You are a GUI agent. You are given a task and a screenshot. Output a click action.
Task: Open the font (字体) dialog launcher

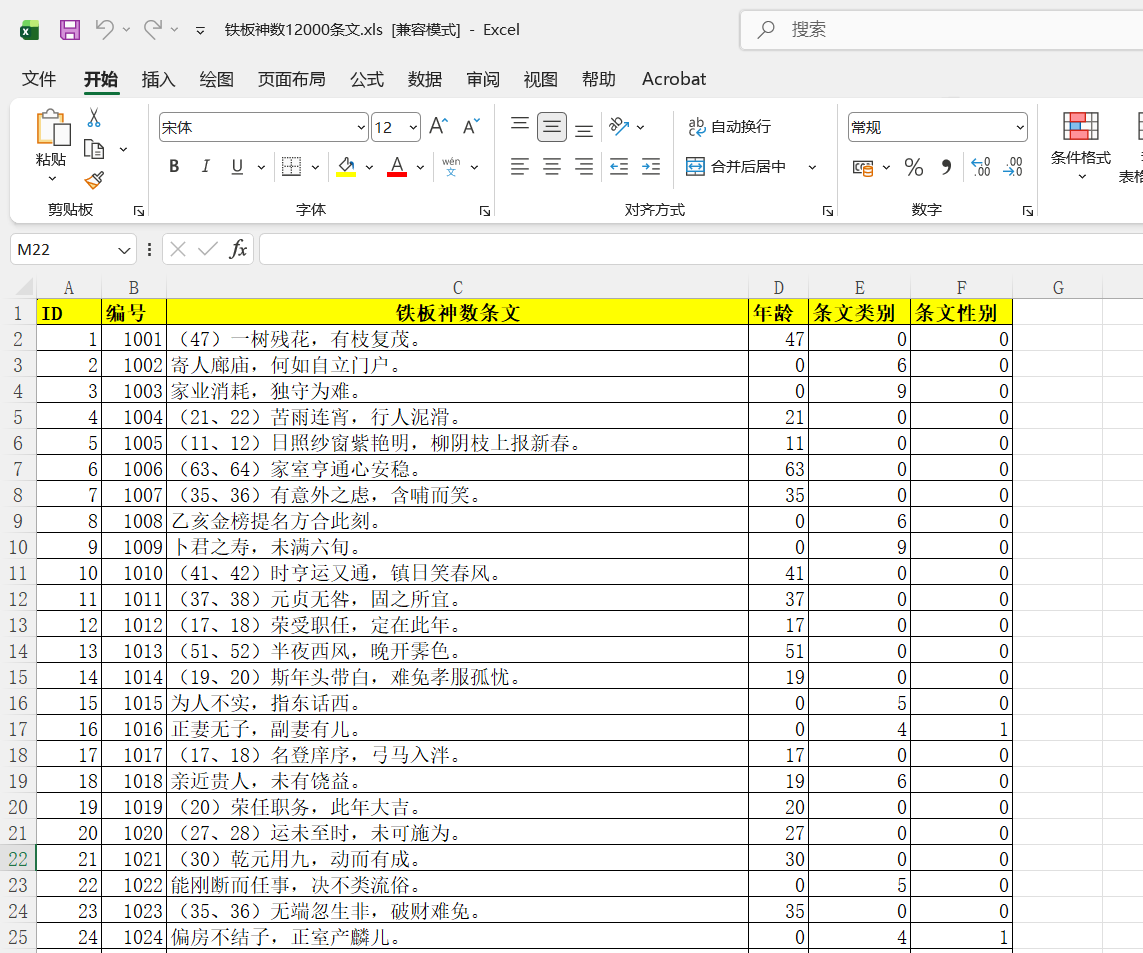pos(485,211)
